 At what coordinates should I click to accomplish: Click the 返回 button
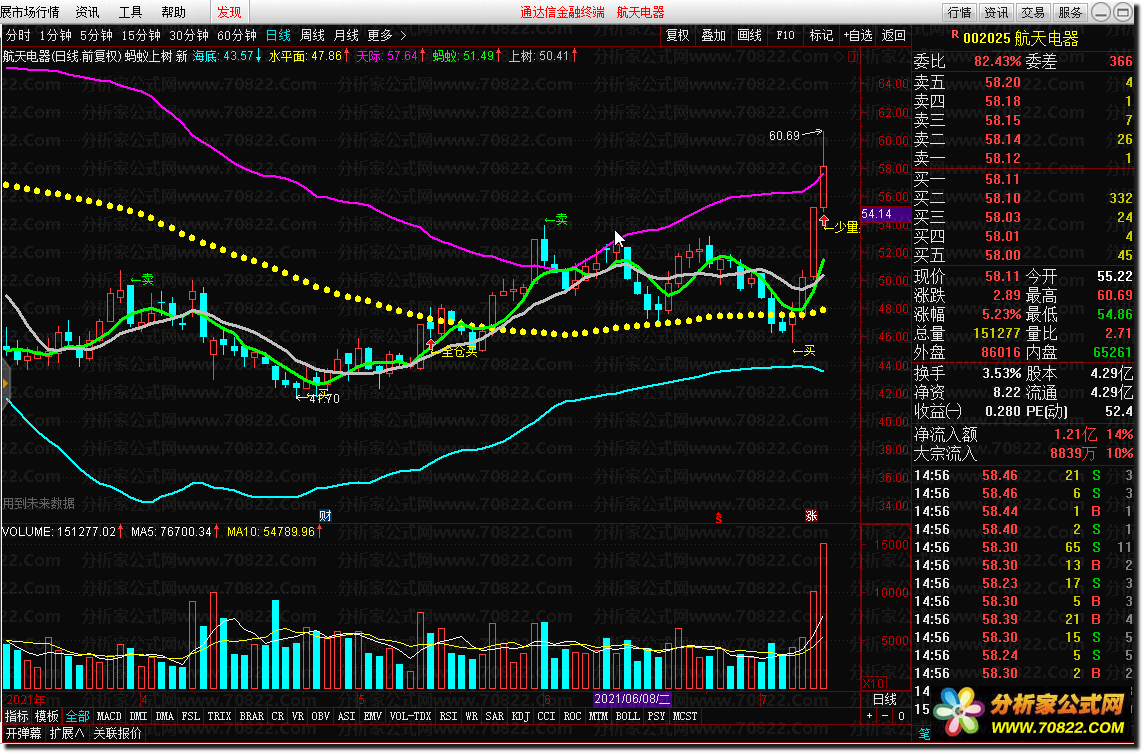coord(894,35)
